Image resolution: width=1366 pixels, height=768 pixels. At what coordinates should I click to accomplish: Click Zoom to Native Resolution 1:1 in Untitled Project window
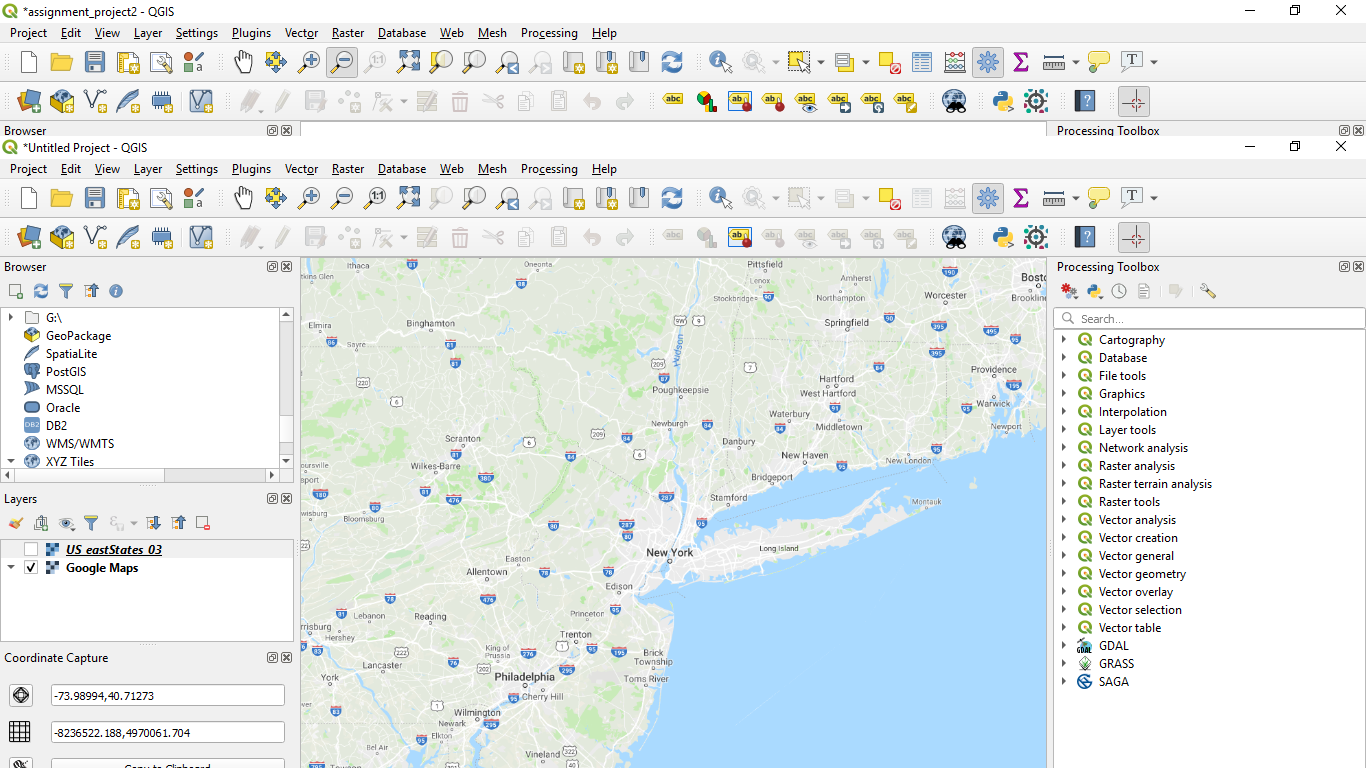pos(375,198)
